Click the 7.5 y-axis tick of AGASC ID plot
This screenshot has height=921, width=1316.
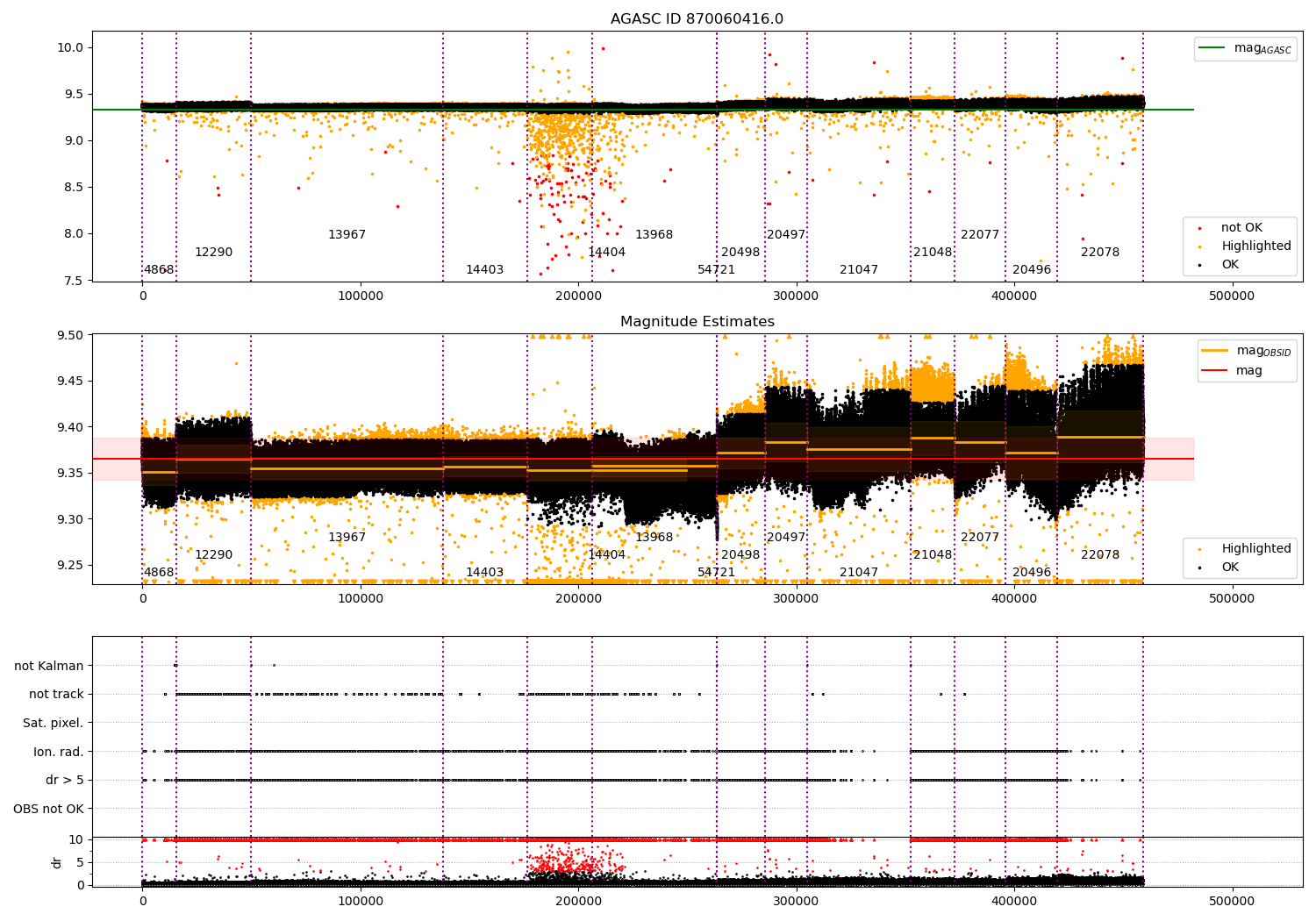tap(74, 281)
